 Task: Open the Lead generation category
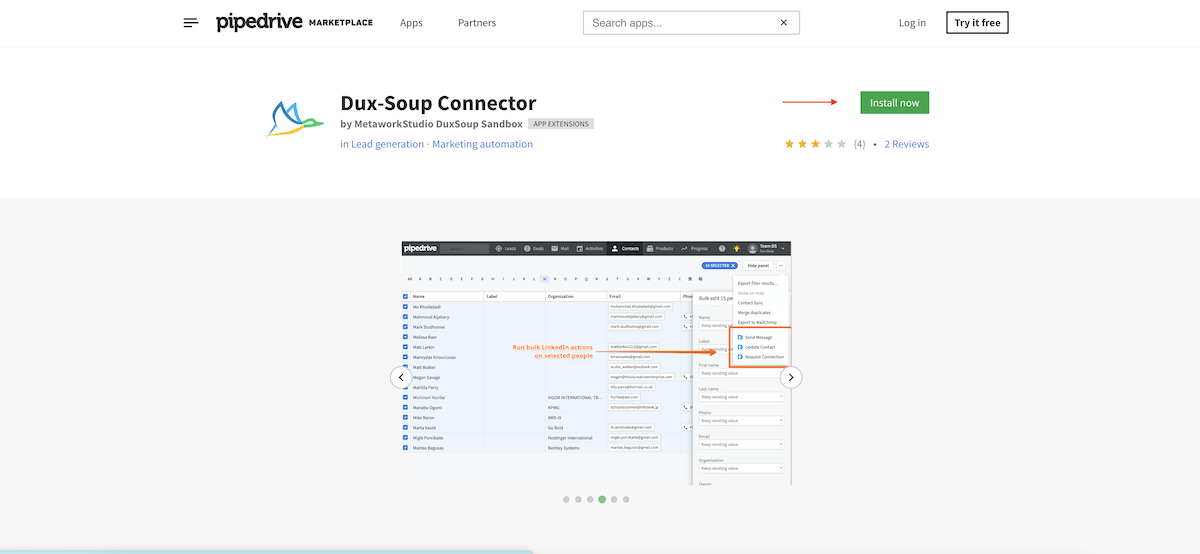click(x=388, y=144)
